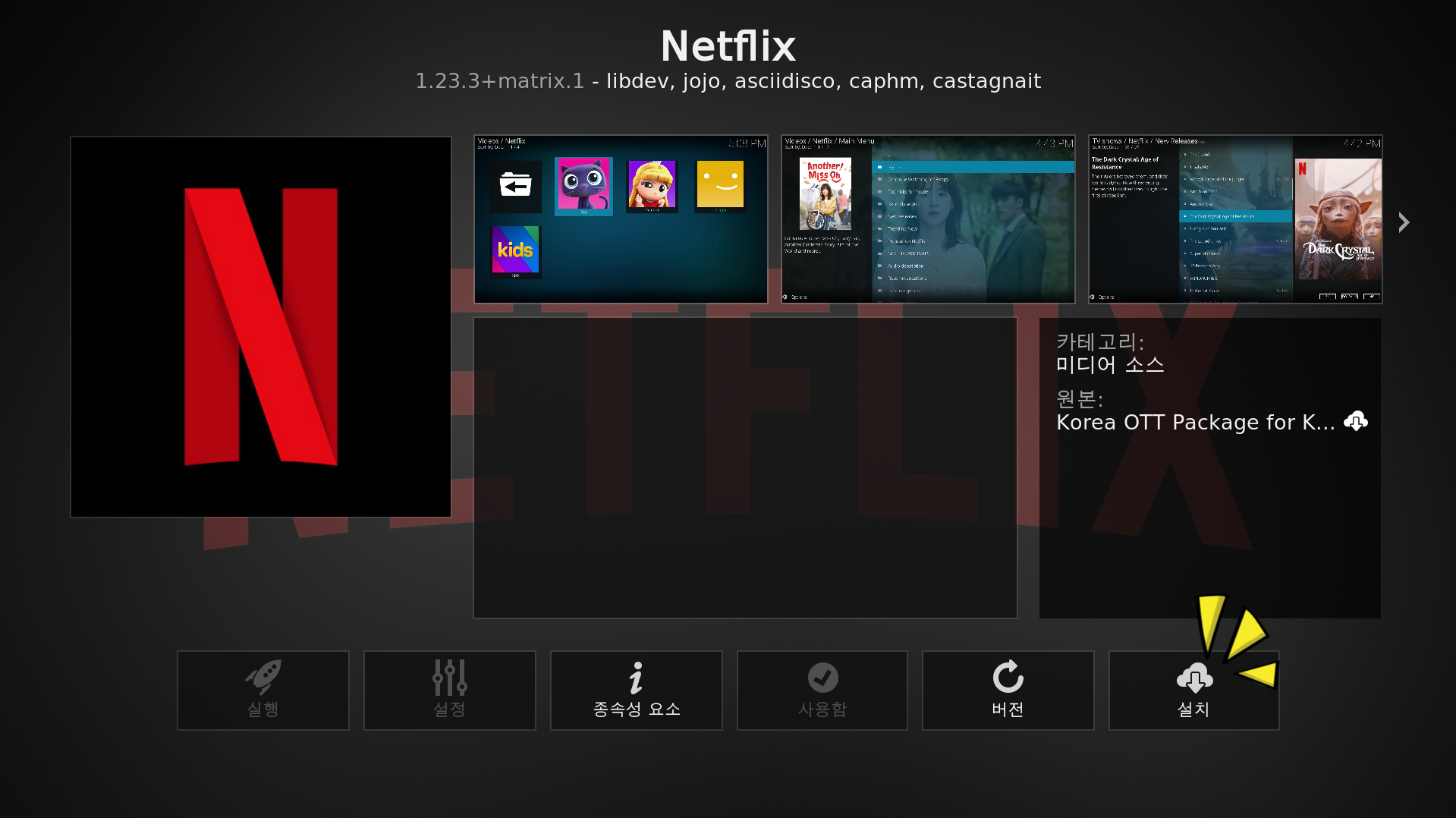Open the Videos / Netflix profiles screenshot
Viewport: 1456px width, 818px height.
point(621,219)
